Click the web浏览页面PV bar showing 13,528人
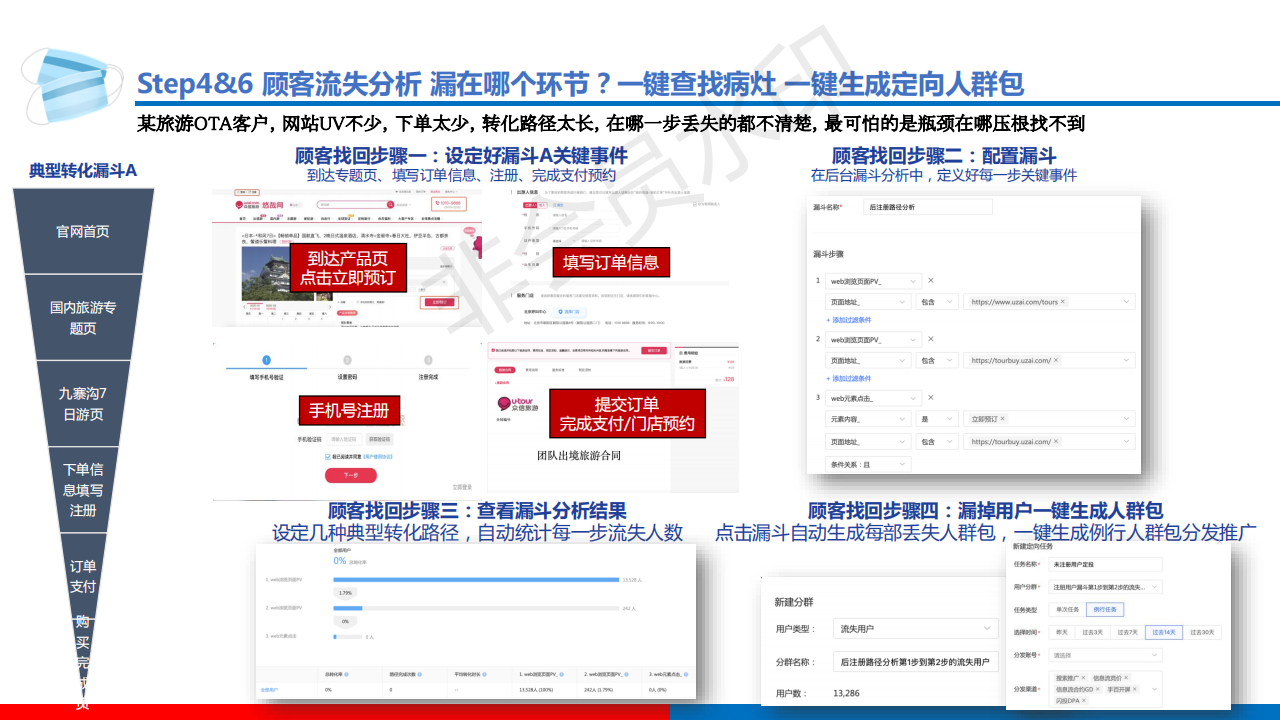Viewport: 1280px width, 720px height. click(476, 579)
